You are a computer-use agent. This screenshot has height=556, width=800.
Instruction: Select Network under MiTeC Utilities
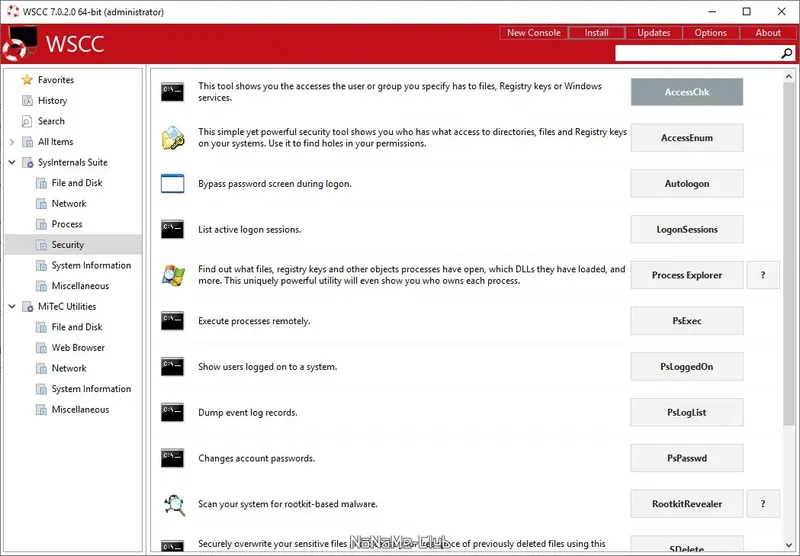69,368
